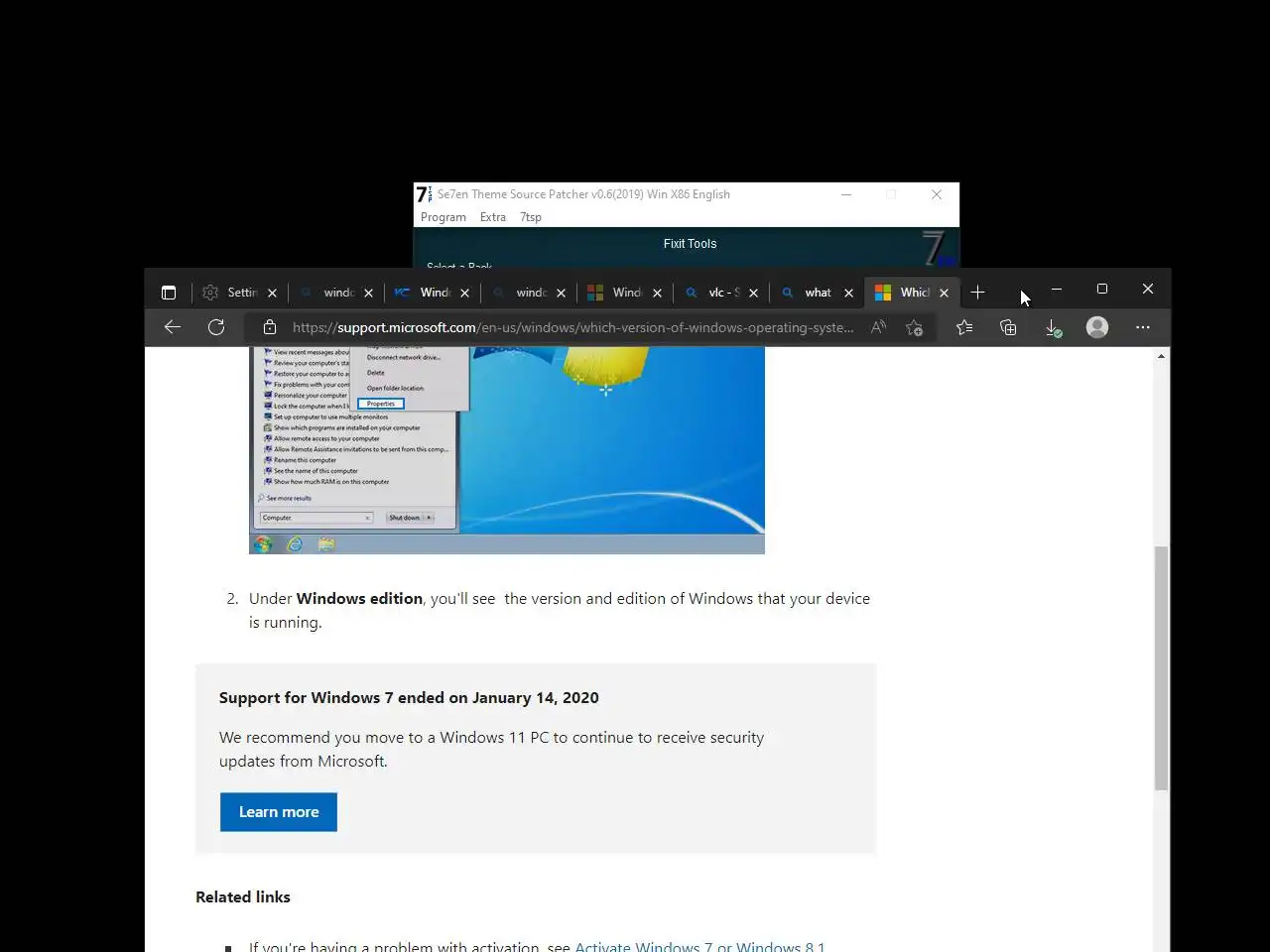Close the 'what' search tab

(x=848, y=293)
